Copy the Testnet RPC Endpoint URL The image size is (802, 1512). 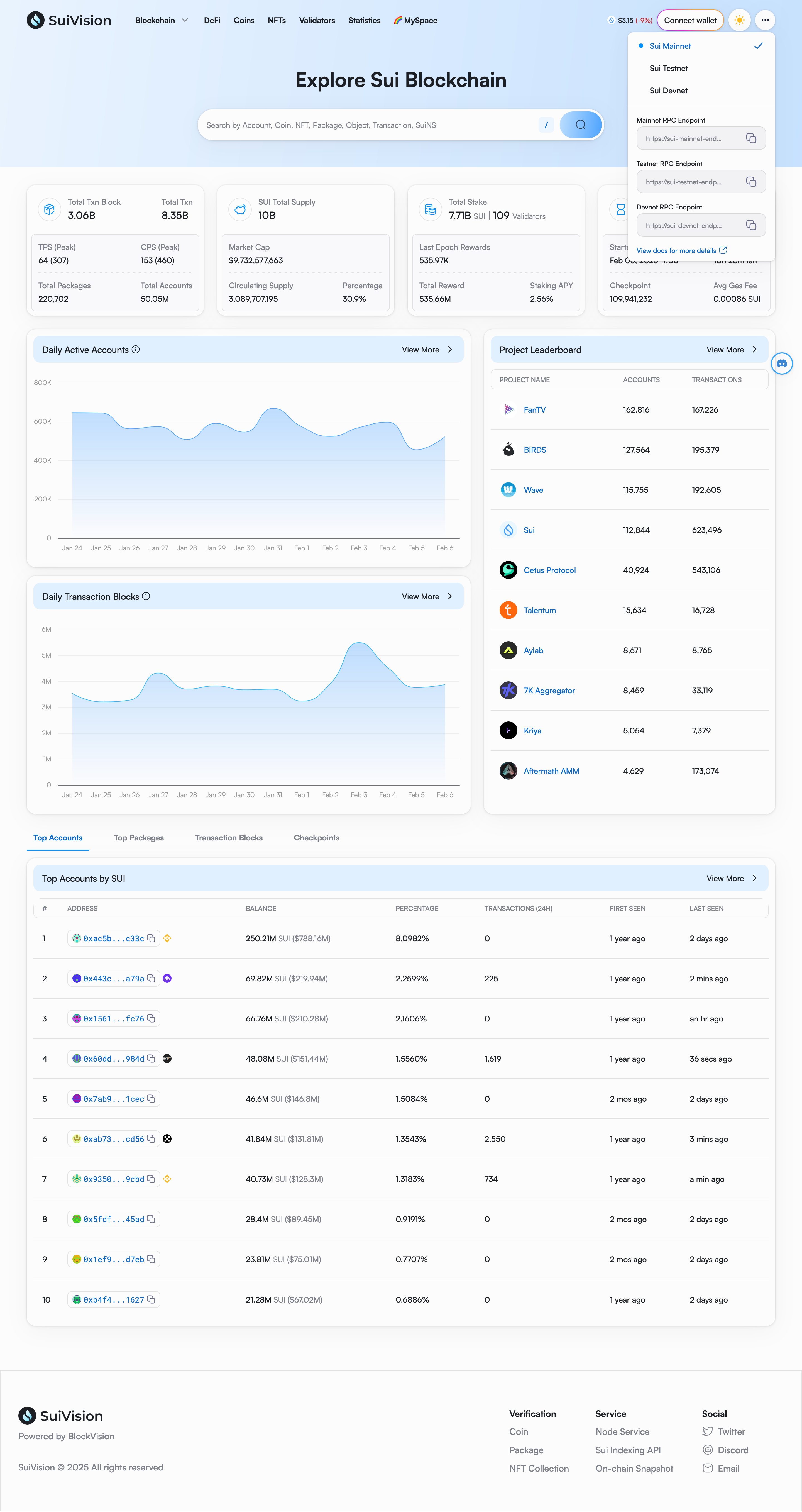click(750, 182)
